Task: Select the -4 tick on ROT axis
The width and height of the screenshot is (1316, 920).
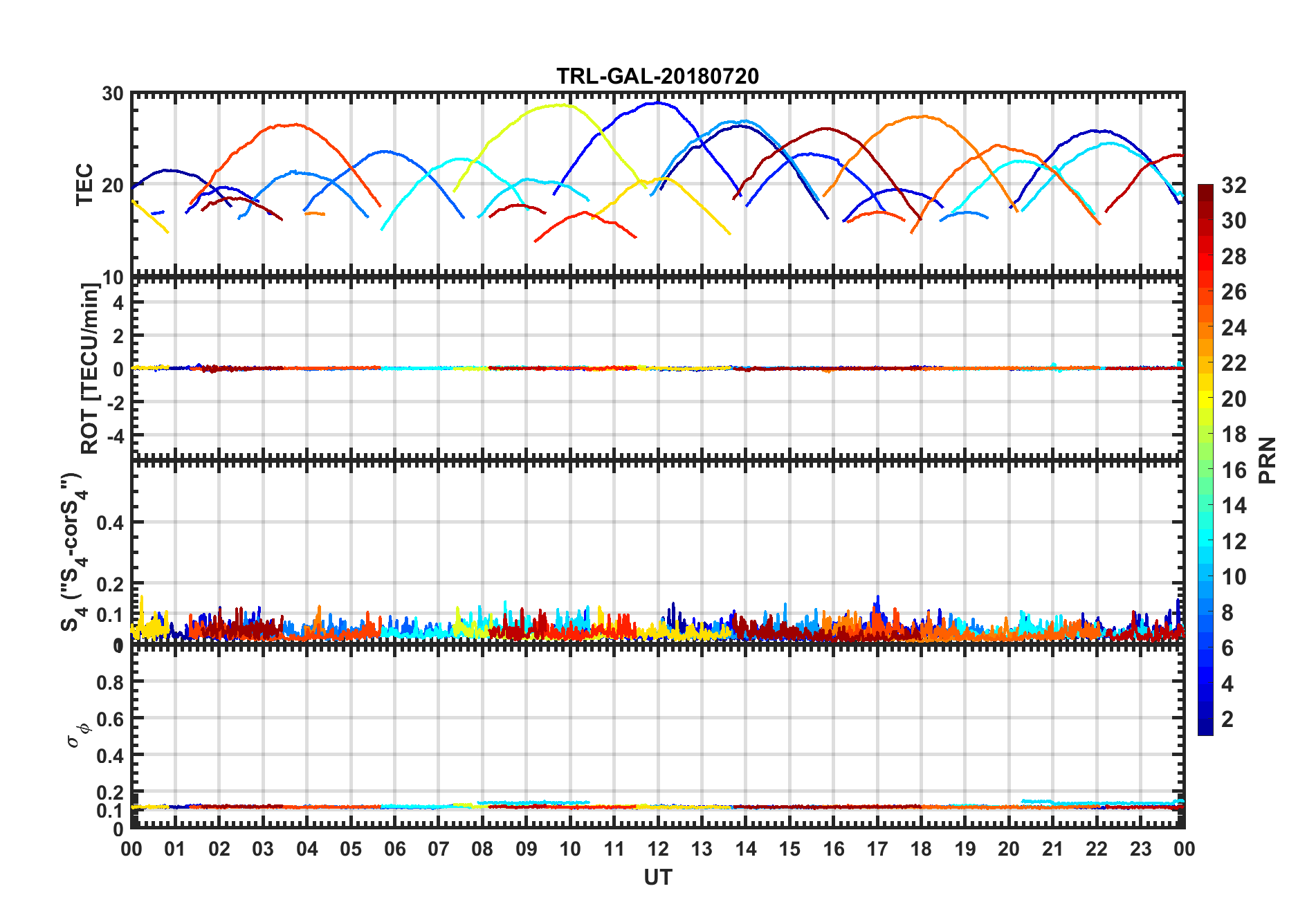Action: tap(116, 436)
